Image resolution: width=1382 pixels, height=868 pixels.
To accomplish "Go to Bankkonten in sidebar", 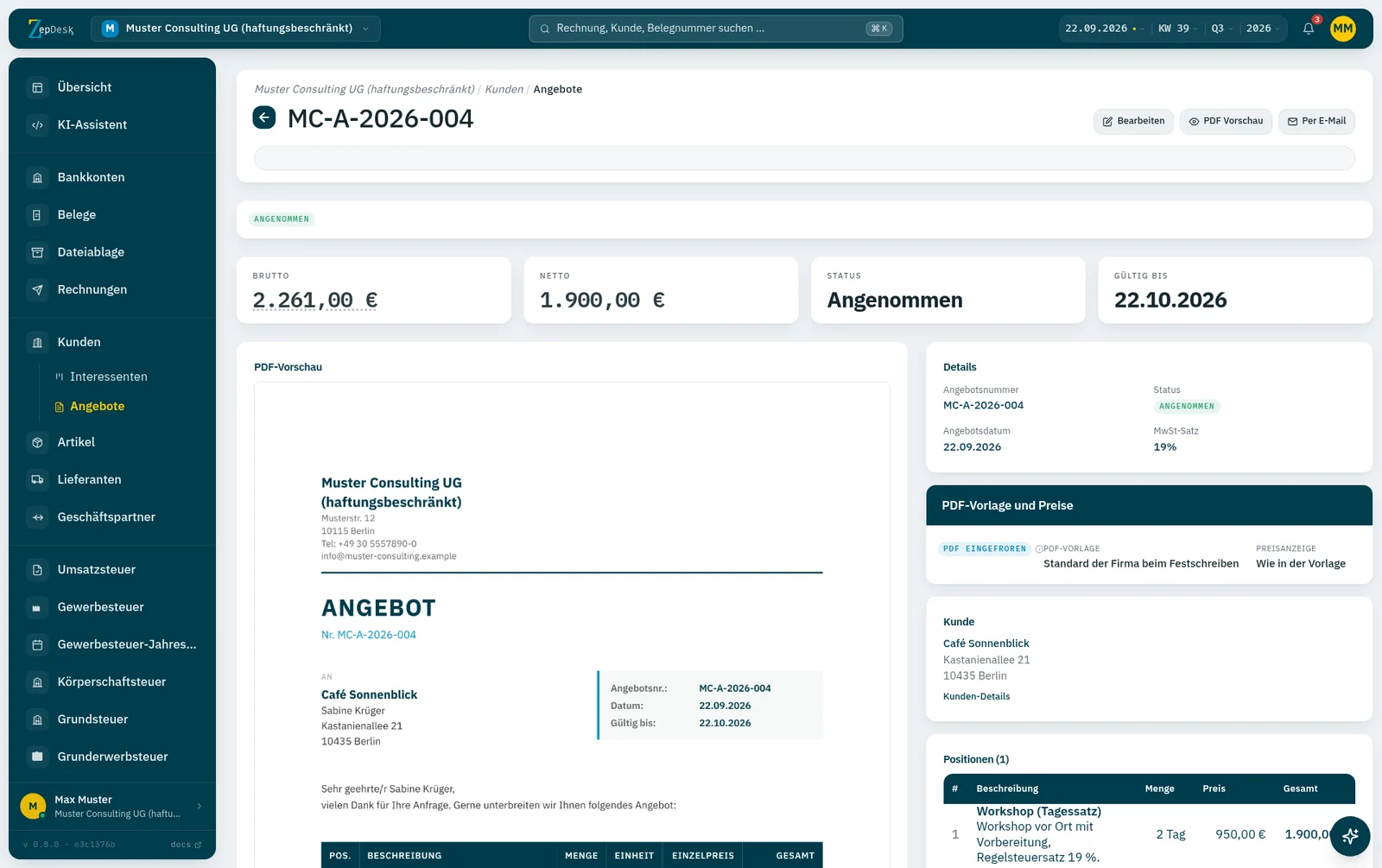I will click(91, 178).
